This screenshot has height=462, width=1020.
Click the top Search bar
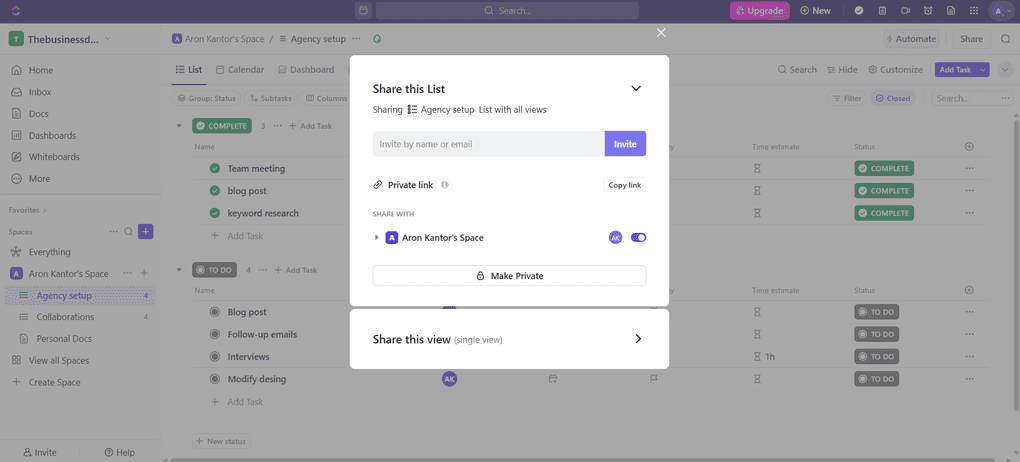tap(507, 10)
